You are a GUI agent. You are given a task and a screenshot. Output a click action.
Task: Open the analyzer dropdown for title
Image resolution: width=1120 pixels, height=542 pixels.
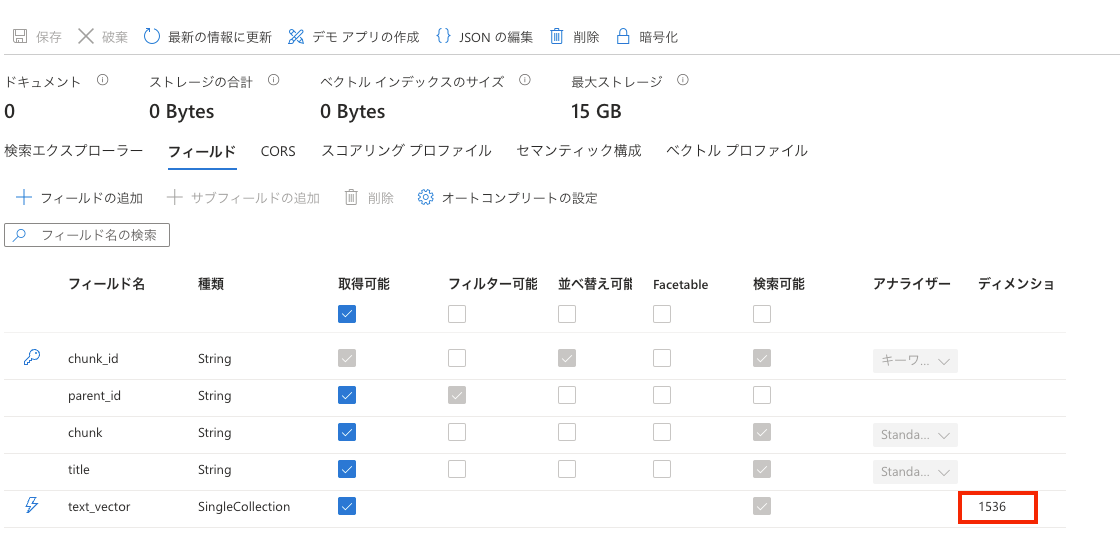pos(916,472)
